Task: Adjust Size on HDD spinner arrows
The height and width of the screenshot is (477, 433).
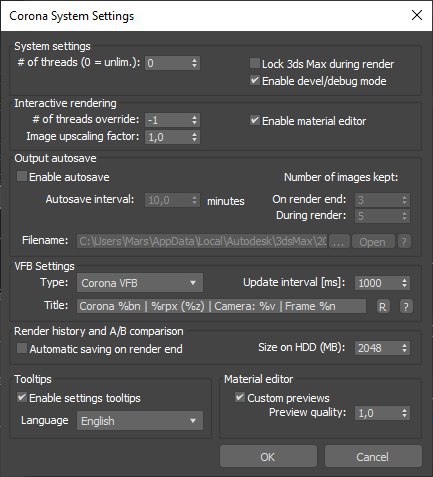Action: click(405, 348)
